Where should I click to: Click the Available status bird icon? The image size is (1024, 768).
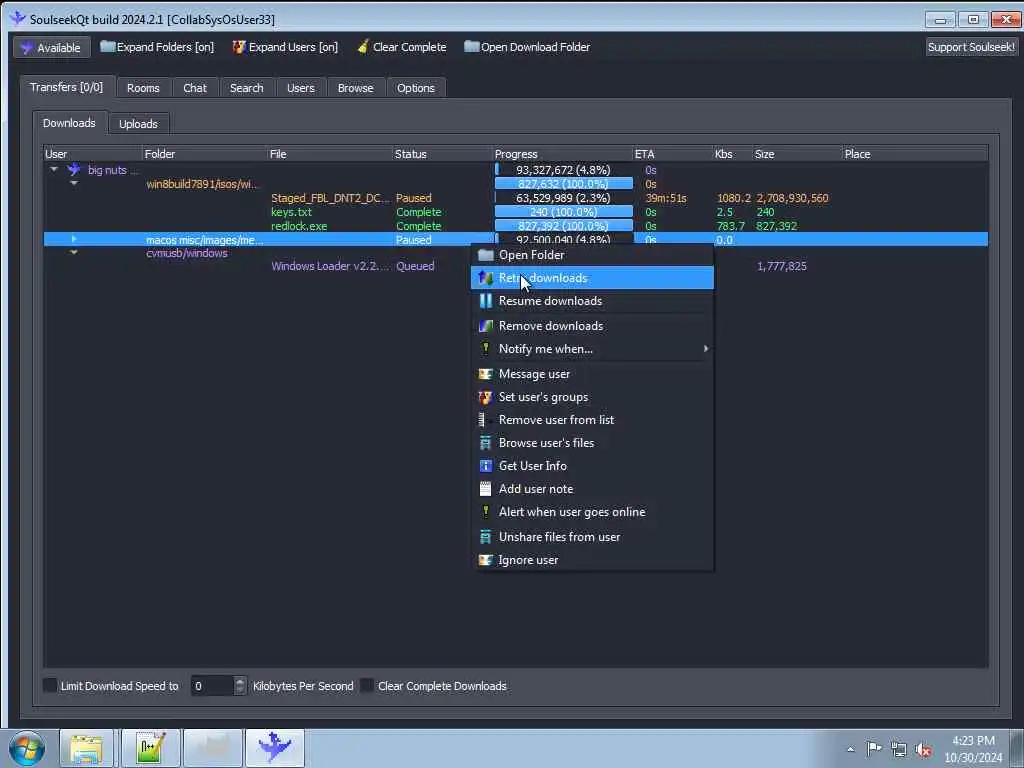pos(26,48)
